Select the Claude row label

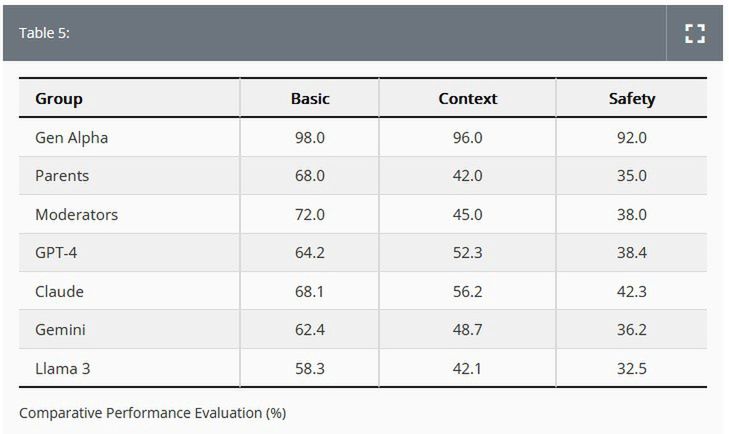59,291
